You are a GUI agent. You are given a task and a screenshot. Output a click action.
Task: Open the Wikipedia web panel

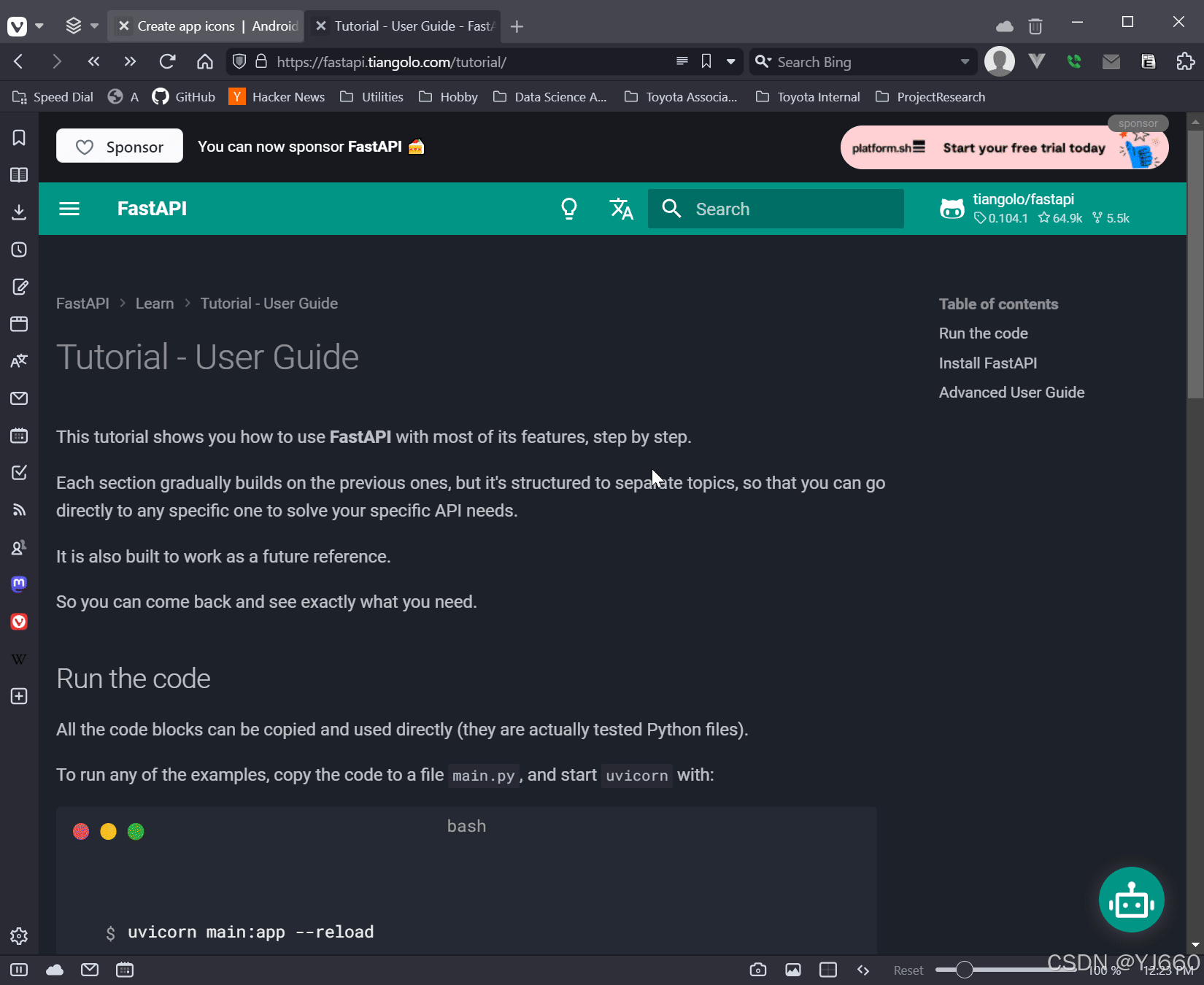click(x=19, y=659)
